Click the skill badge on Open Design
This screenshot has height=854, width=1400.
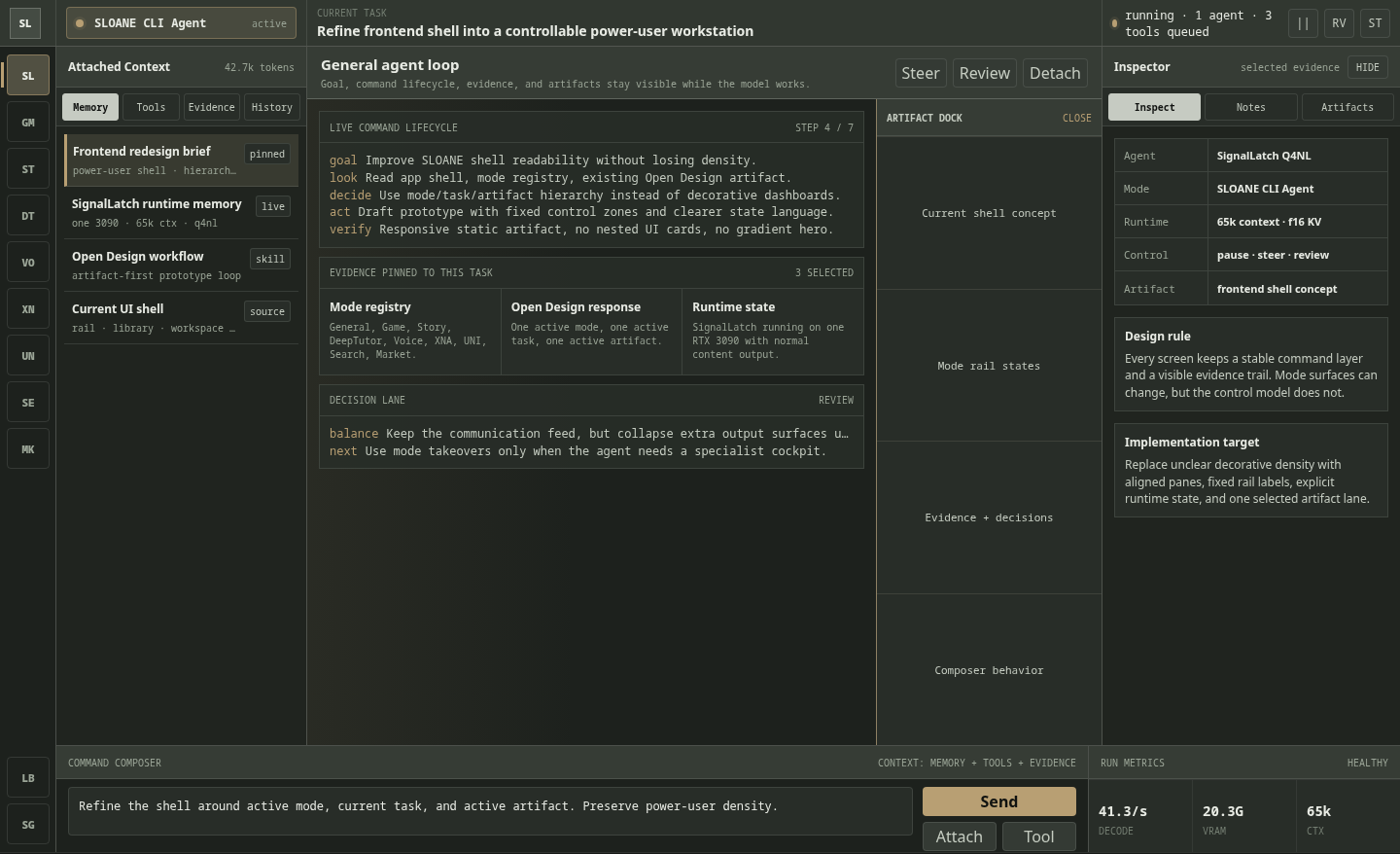point(270,259)
